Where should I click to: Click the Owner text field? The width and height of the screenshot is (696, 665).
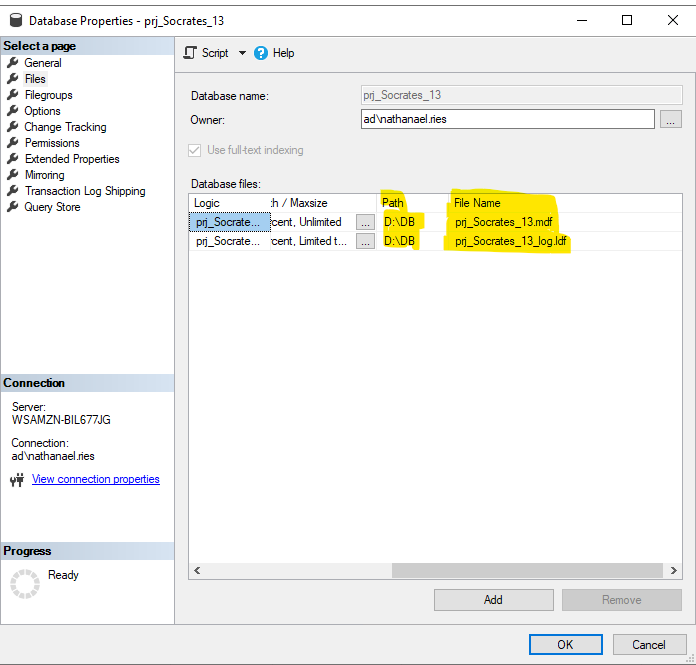[x=507, y=119]
